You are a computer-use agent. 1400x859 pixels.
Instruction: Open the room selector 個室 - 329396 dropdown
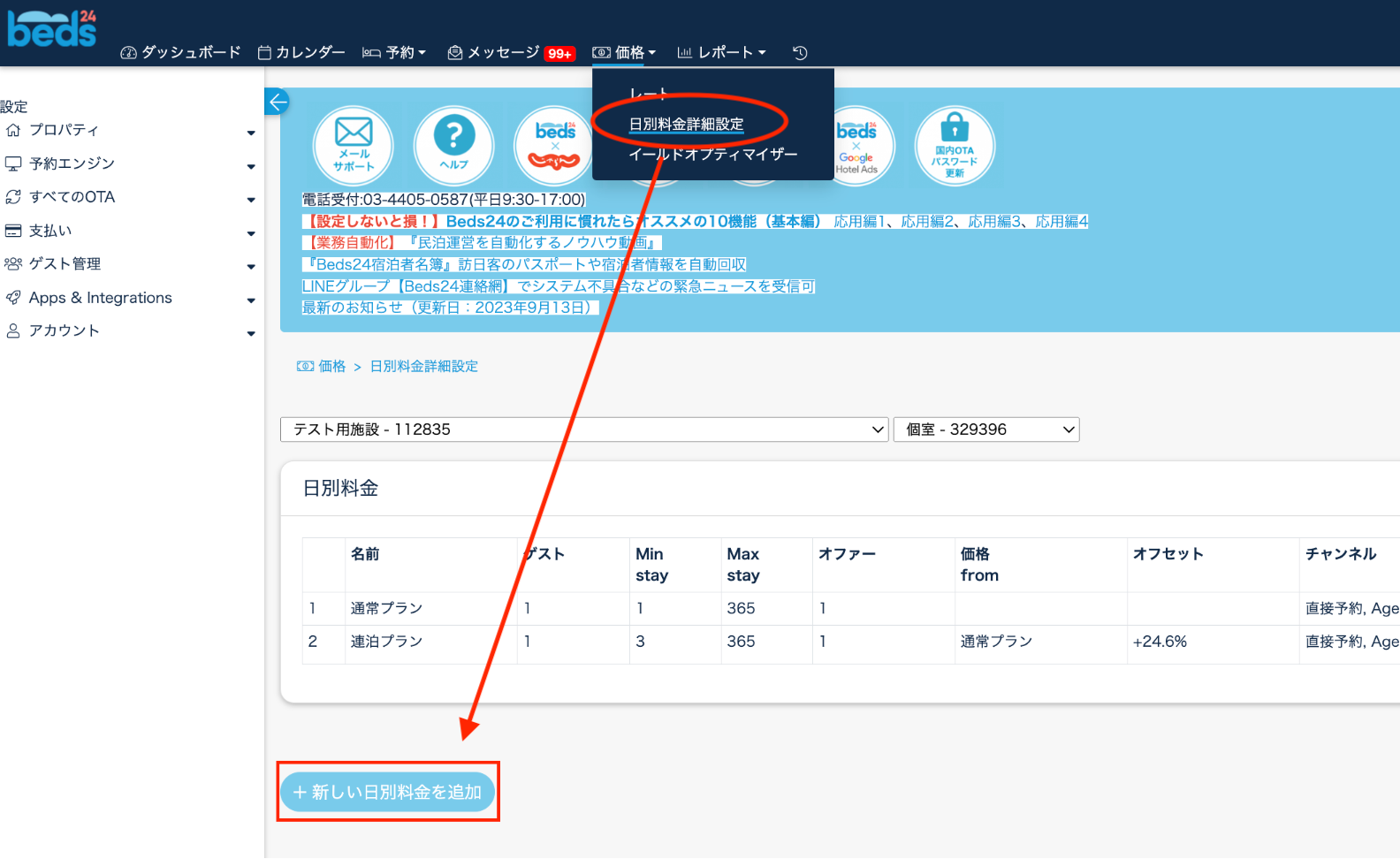(x=985, y=429)
